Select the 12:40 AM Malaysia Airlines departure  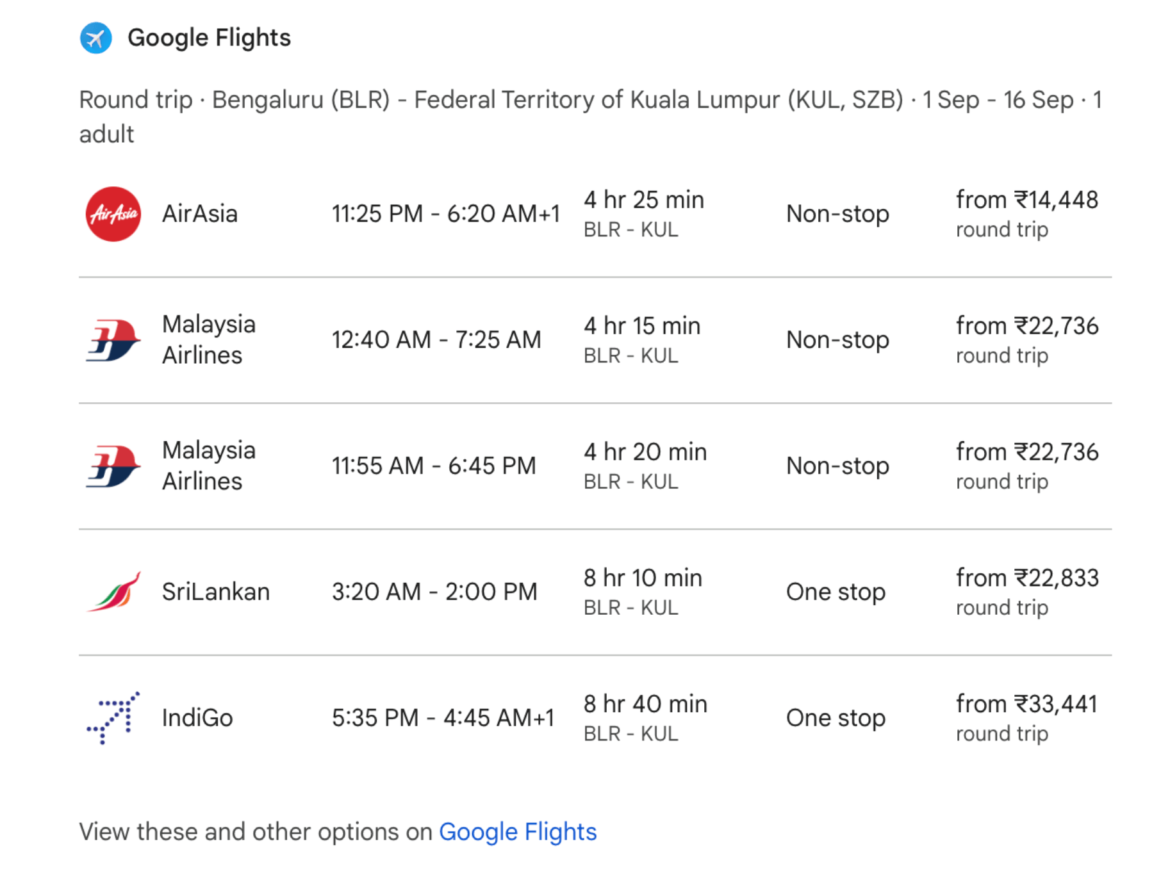tap(436, 339)
